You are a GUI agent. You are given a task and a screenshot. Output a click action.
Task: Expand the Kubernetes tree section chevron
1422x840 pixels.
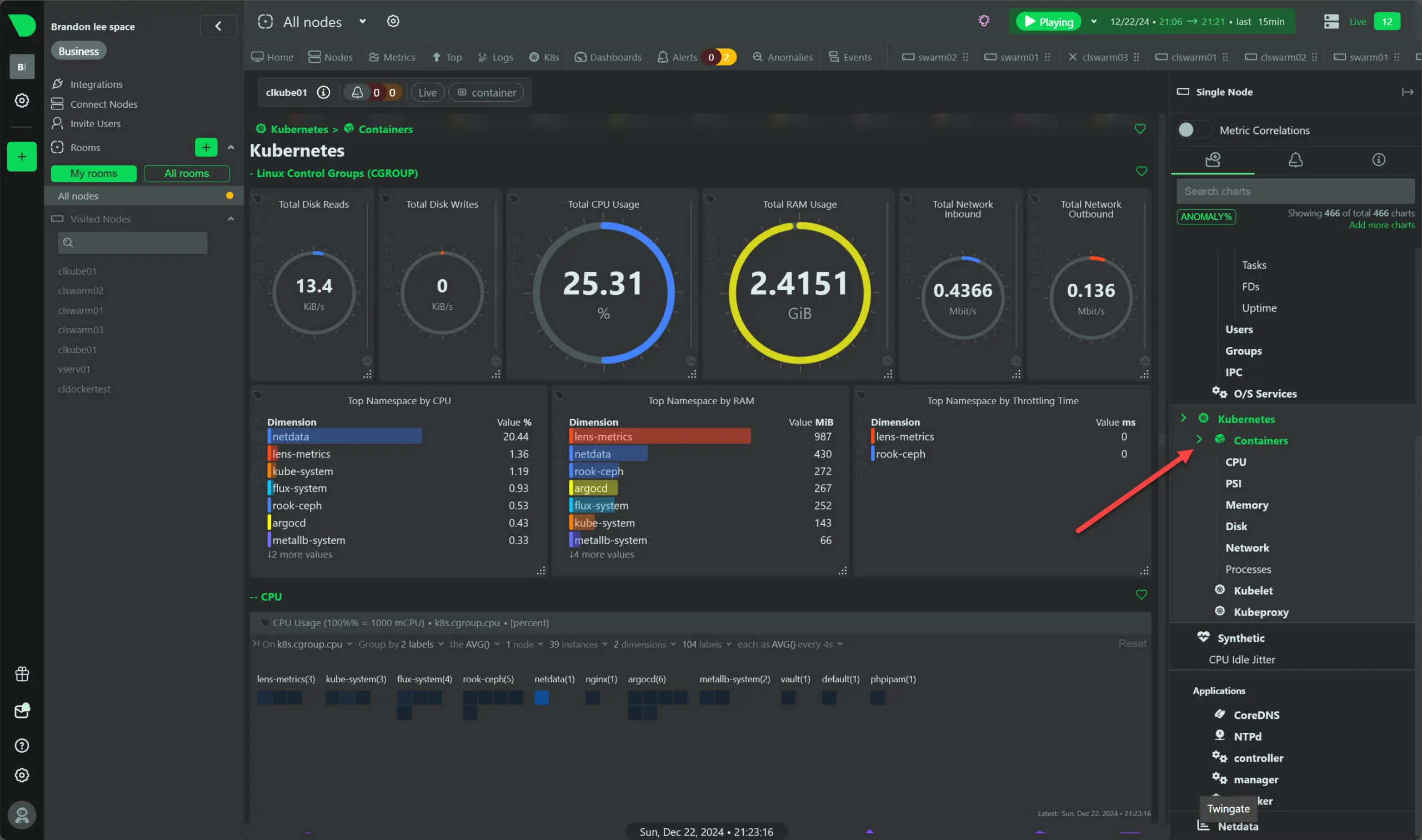pos(1183,418)
